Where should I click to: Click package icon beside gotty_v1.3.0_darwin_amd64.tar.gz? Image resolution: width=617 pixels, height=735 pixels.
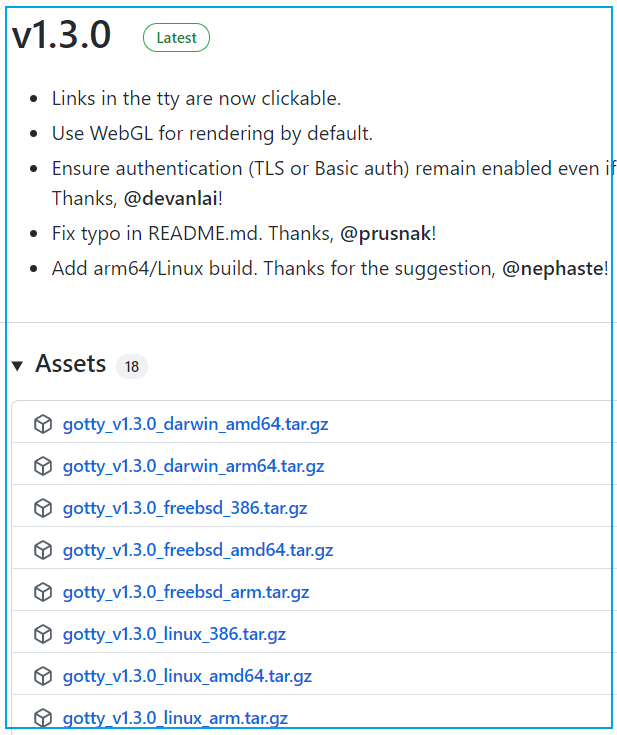tap(43, 424)
